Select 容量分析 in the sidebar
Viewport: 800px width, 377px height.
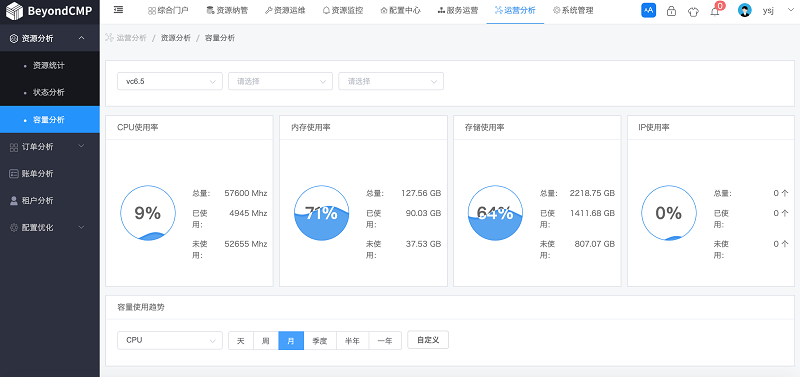(49, 120)
